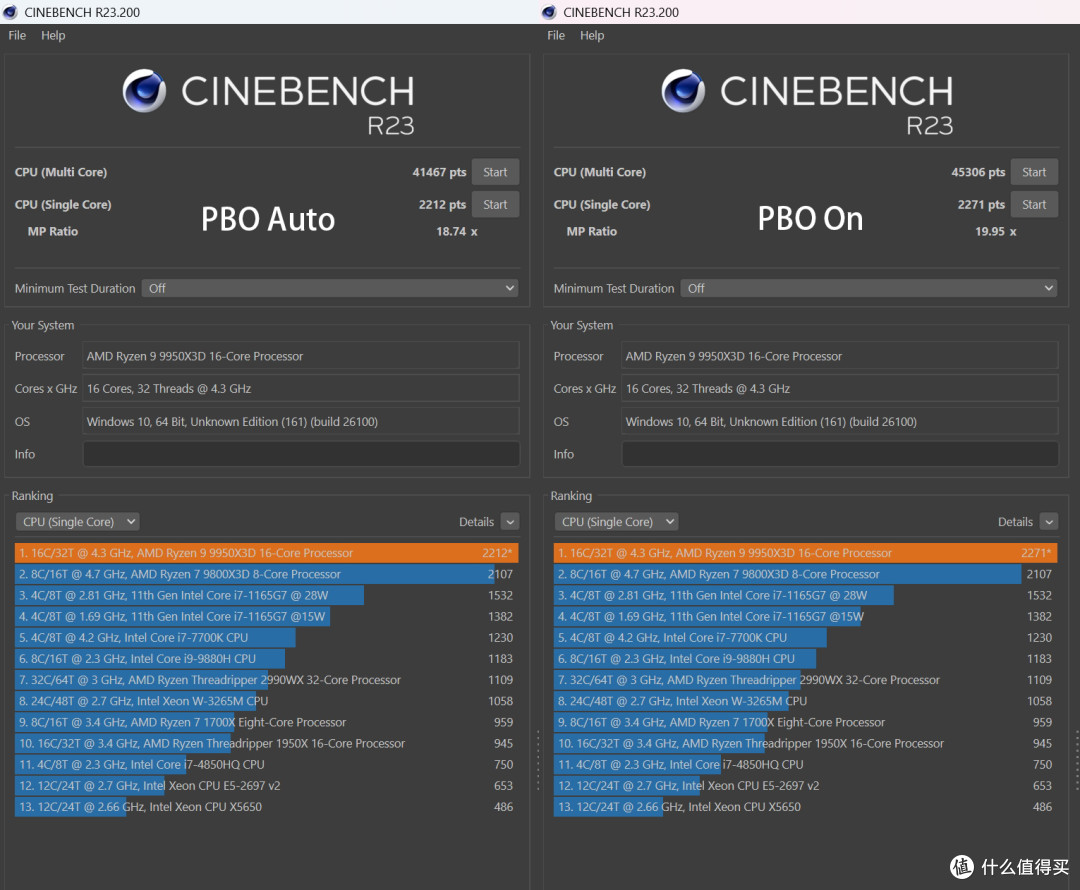Screen dimensions: 1080x890
Task: Select Xeon W-3265M row in left ranking
Action: 267,701
